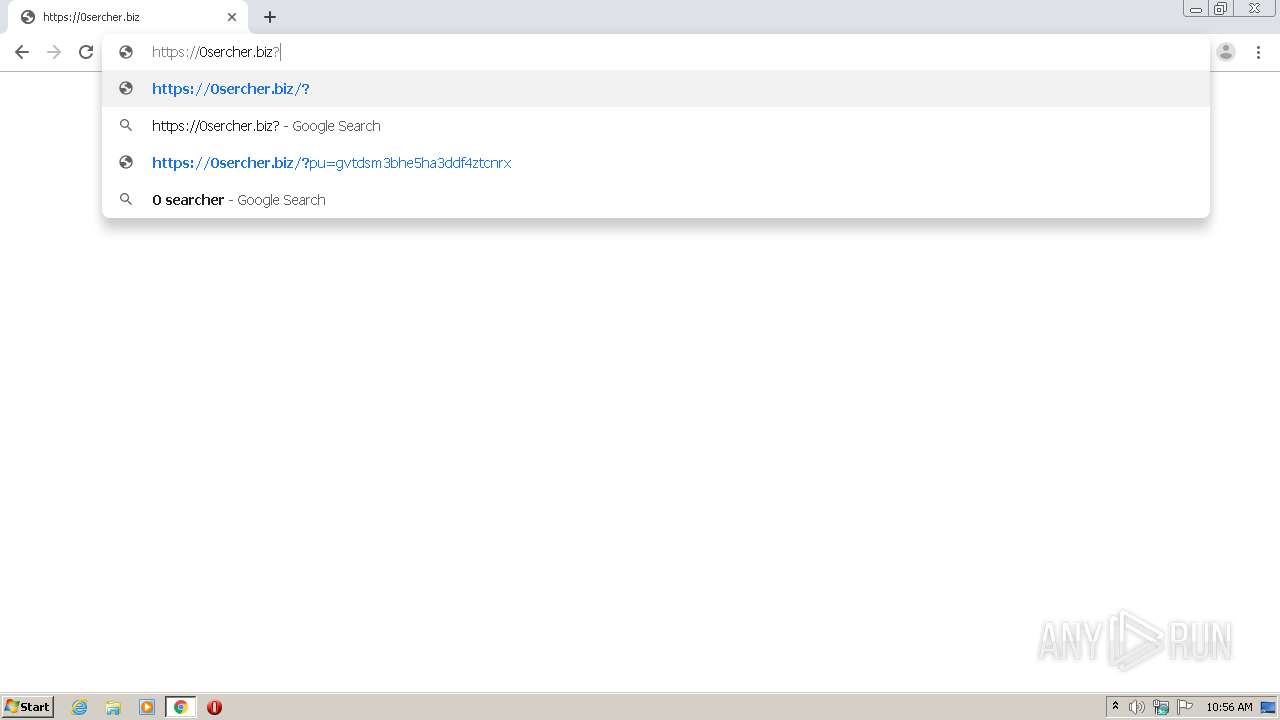Reload the current page
1280x720 pixels.
point(86,52)
